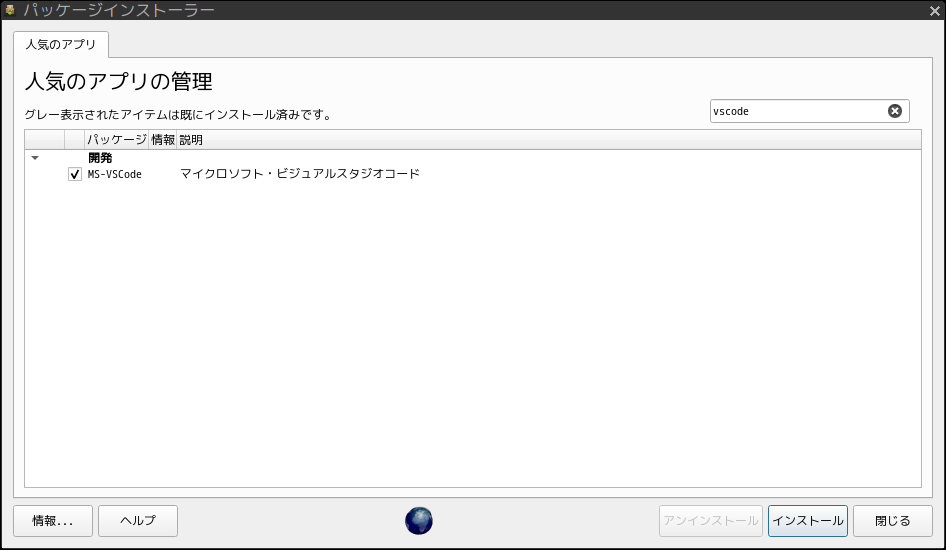Close the package installer window
946x550 pixels.
click(935, 10)
